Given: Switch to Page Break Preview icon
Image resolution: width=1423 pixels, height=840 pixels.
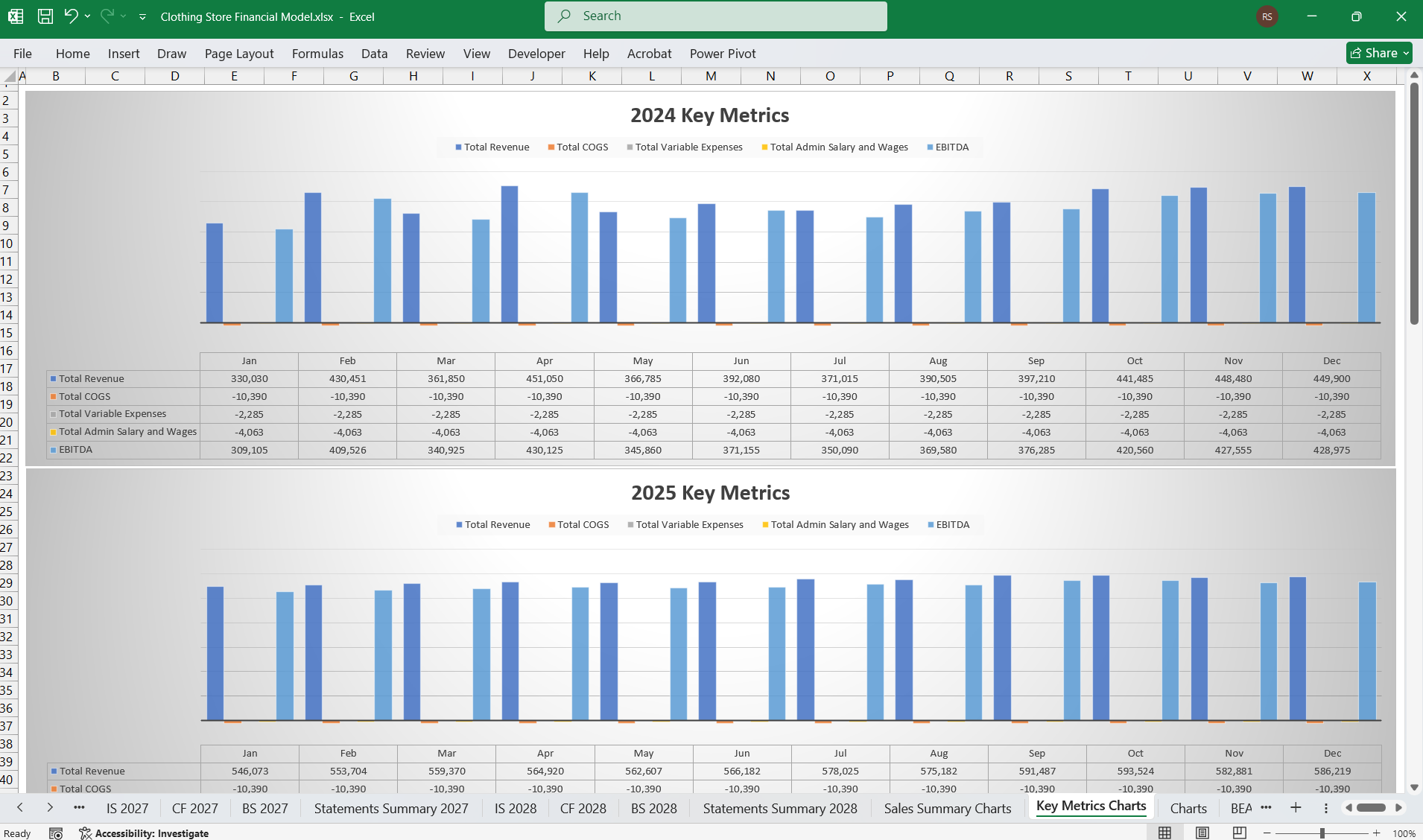Looking at the screenshot, I should [1240, 833].
